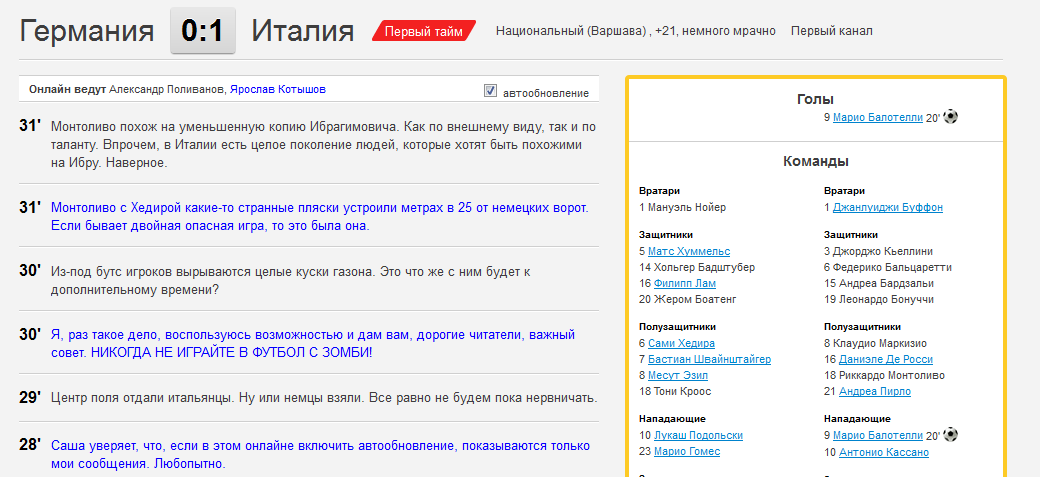Click the comment about куски газона
The width and height of the screenshot is (1040, 477).
(x=290, y=281)
